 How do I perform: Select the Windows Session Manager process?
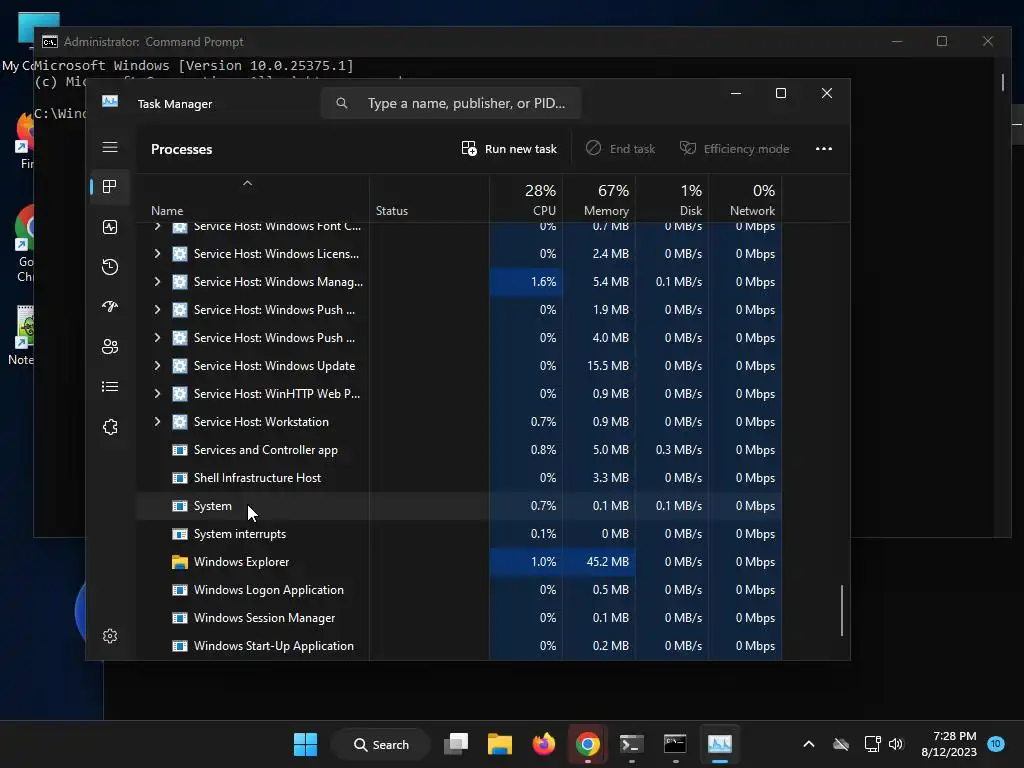pyautogui.click(x=459, y=618)
